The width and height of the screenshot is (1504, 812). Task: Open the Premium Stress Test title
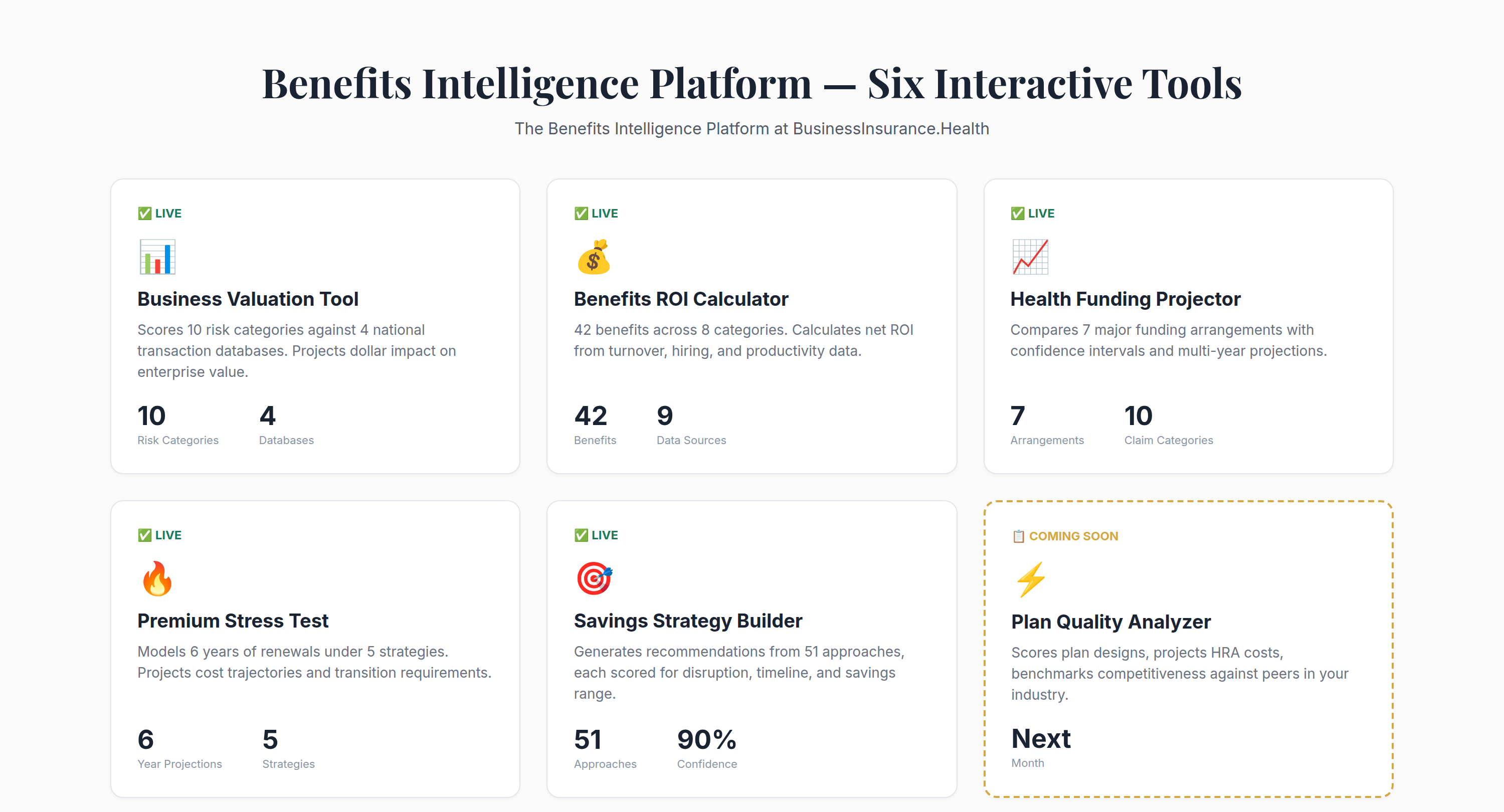coord(233,621)
